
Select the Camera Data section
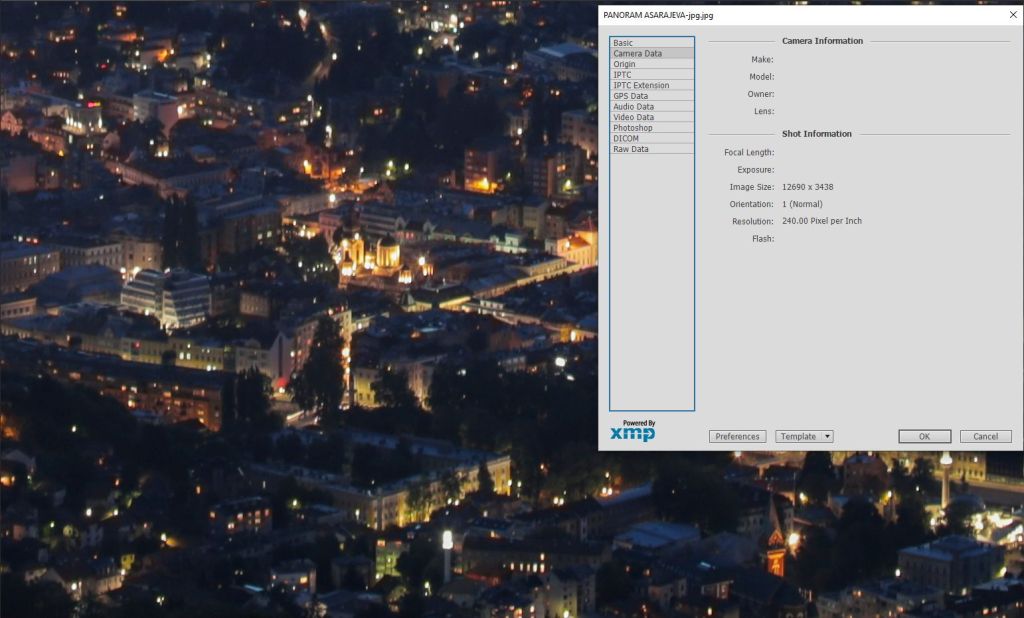coord(637,54)
